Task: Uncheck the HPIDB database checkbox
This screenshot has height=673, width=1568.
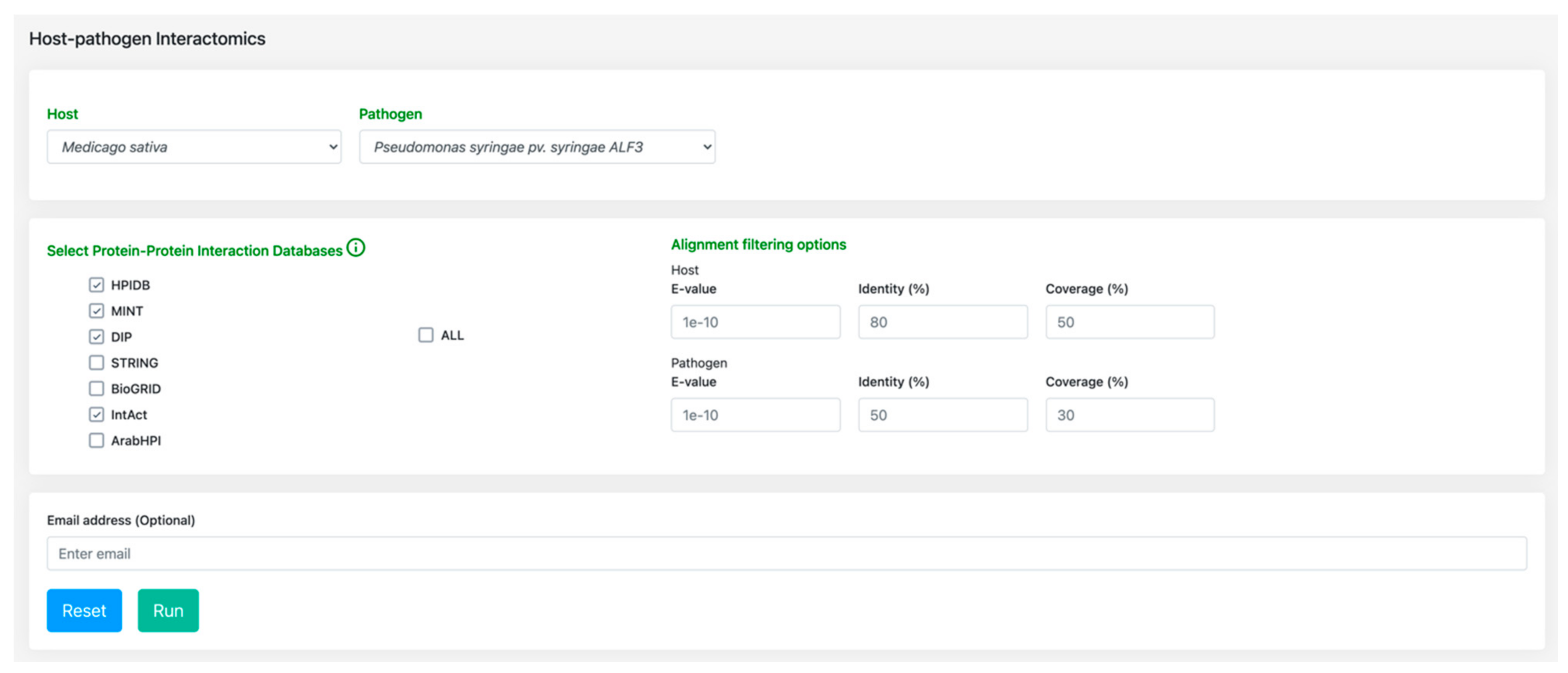Action: click(96, 285)
